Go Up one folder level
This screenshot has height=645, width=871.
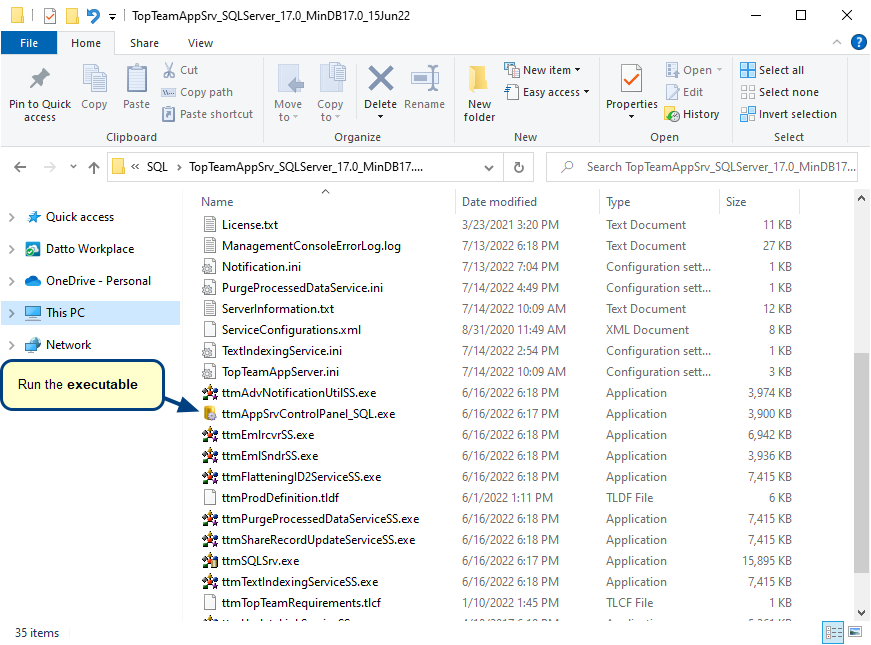94,167
